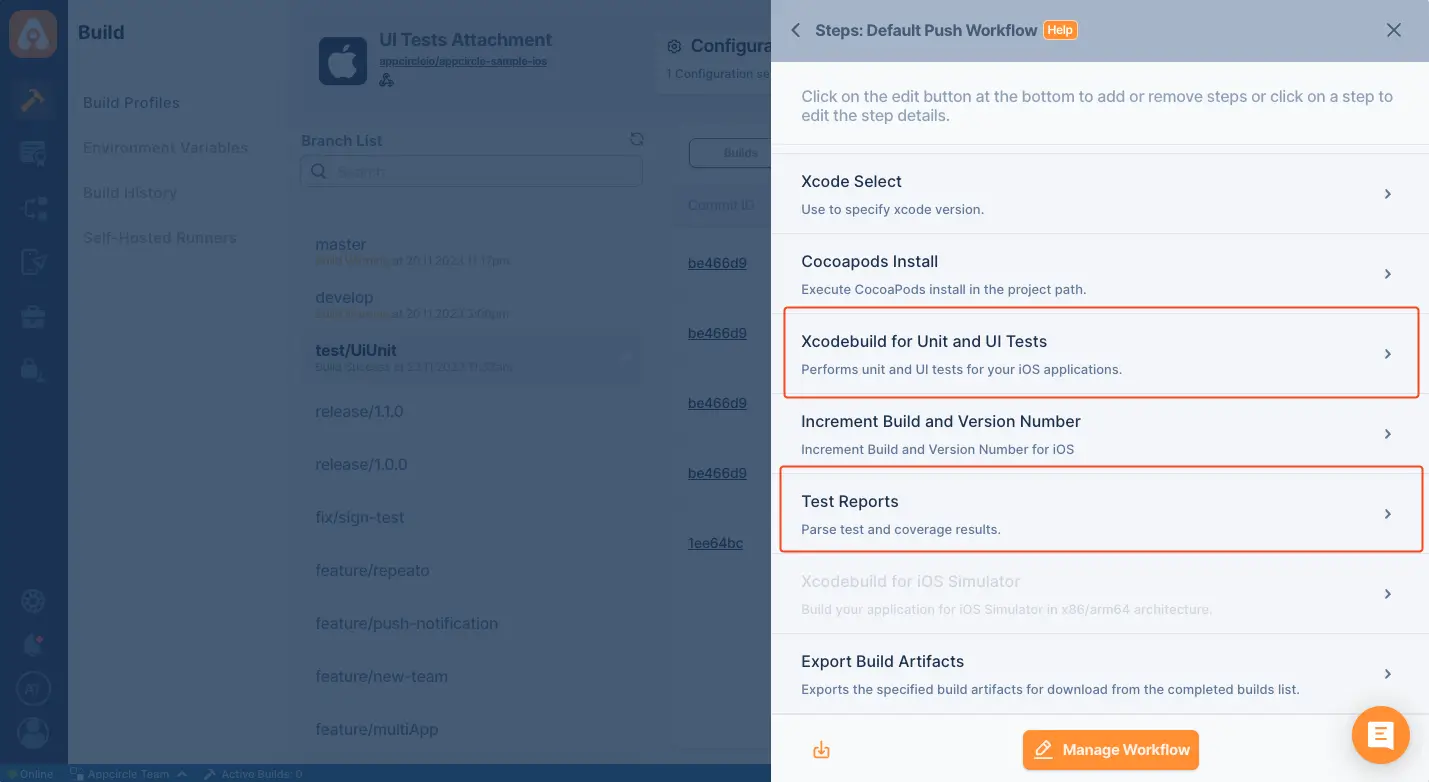The height and width of the screenshot is (782, 1429).
Task: Open commit link 1ee64bc
Action: tap(715, 543)
